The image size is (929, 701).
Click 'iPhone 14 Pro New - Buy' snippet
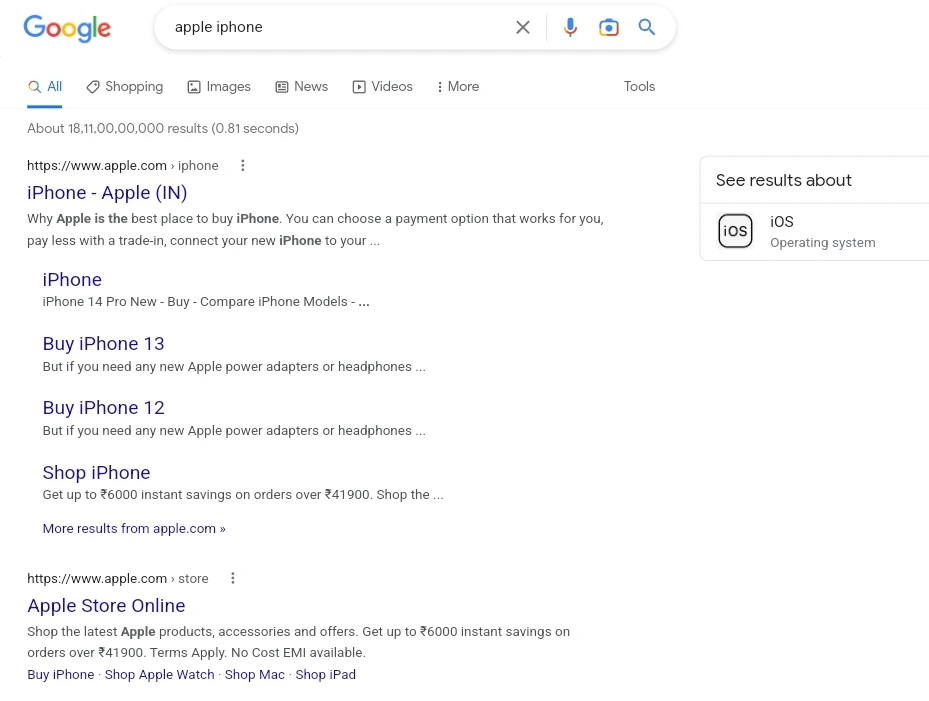pyautogui.click(x=206, y=302)
